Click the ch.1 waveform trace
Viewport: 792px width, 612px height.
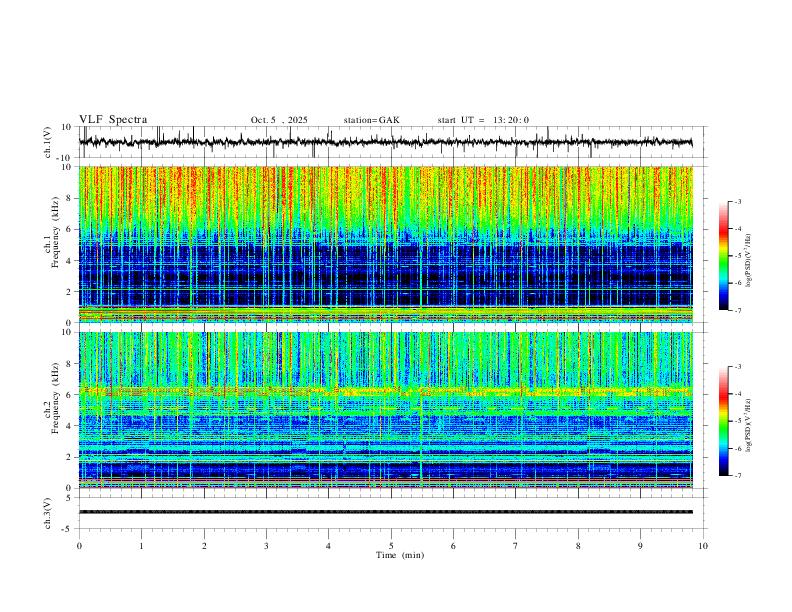[x=386, y=142]
